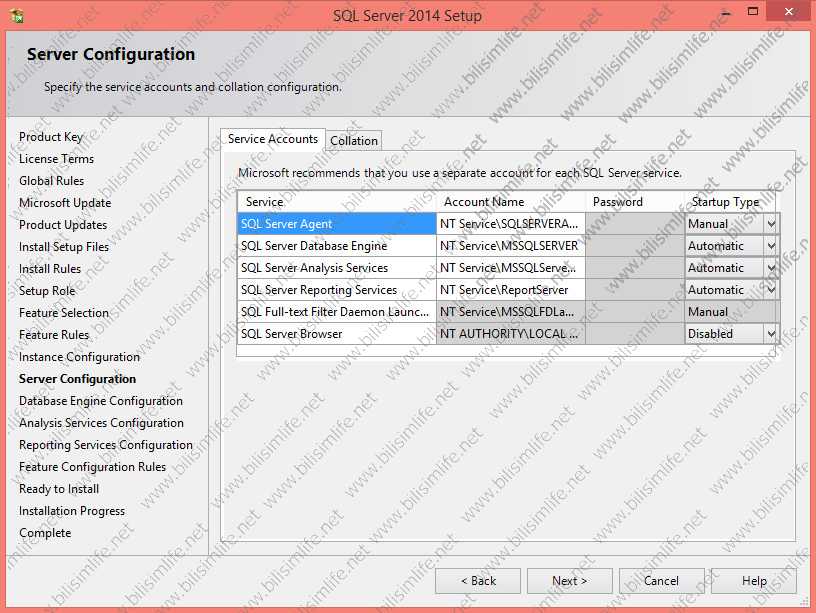Image resolution: width=816 pixels, height=613 pixels.
Task: Click the Database Engine Configuration step
Action: (x=101, y=401)
